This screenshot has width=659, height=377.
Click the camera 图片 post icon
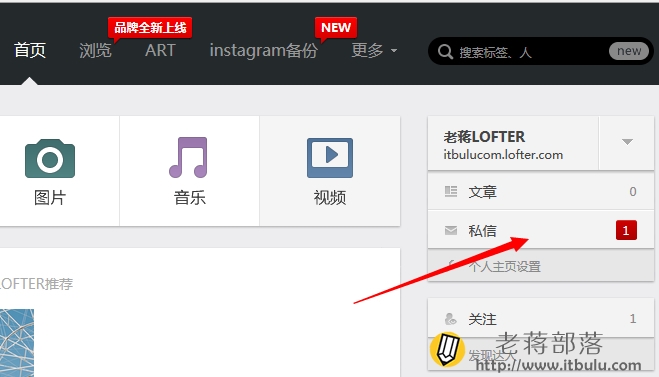(50, 159)
